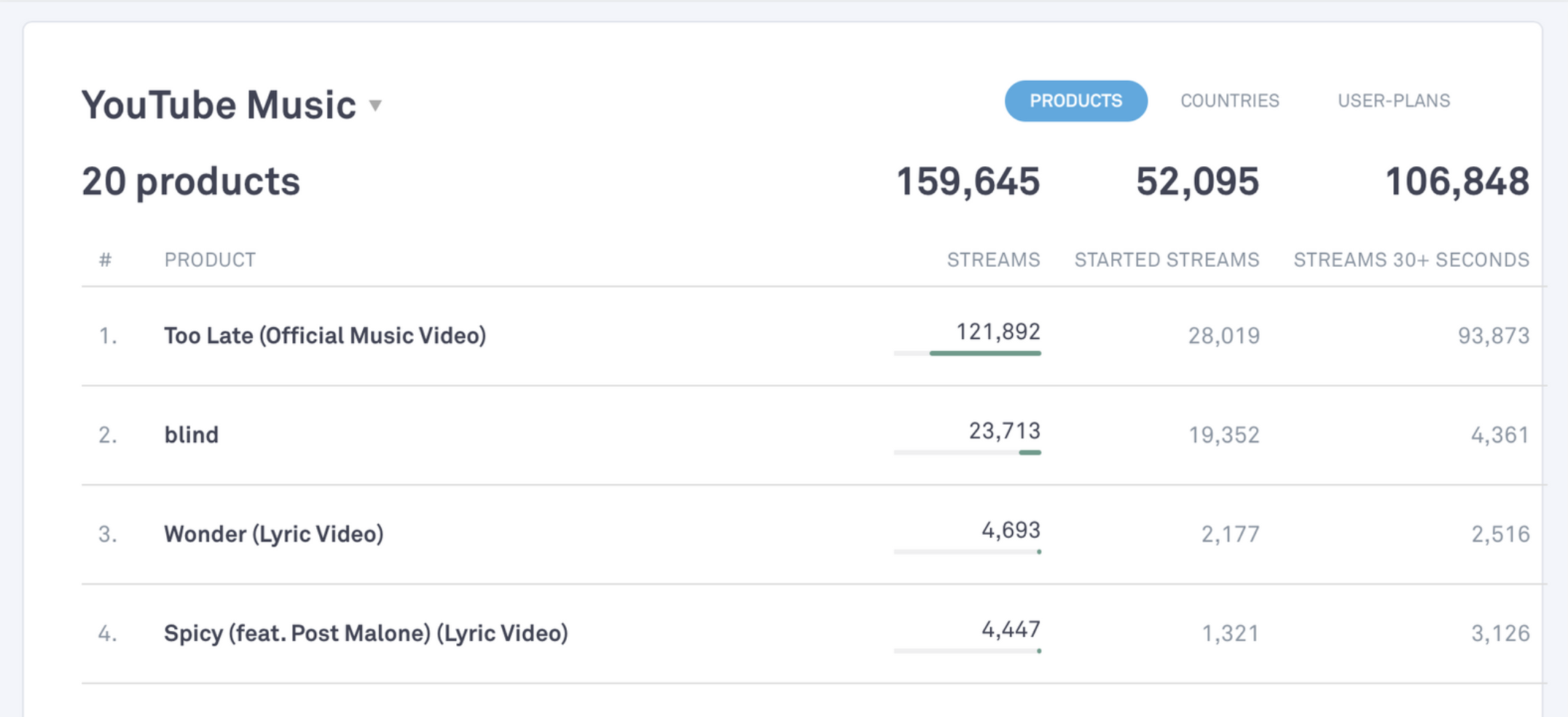Click the Too Late streams progress bar
This screenshot has width=1568, height=717.
(984, 353)
